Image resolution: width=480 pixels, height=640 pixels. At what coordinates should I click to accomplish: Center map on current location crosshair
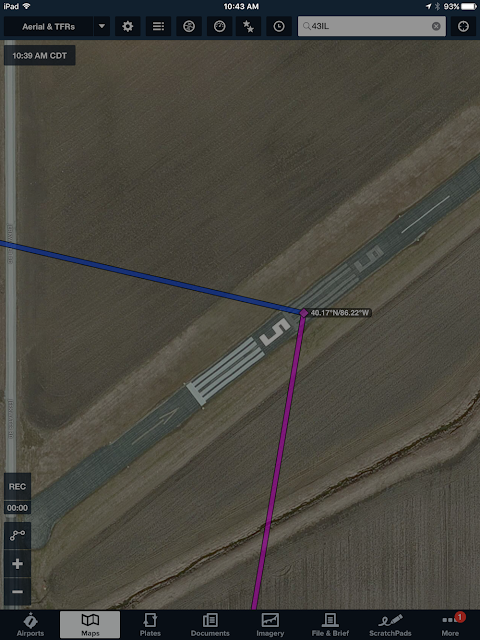pyautogui.click(x=463, y=27)
